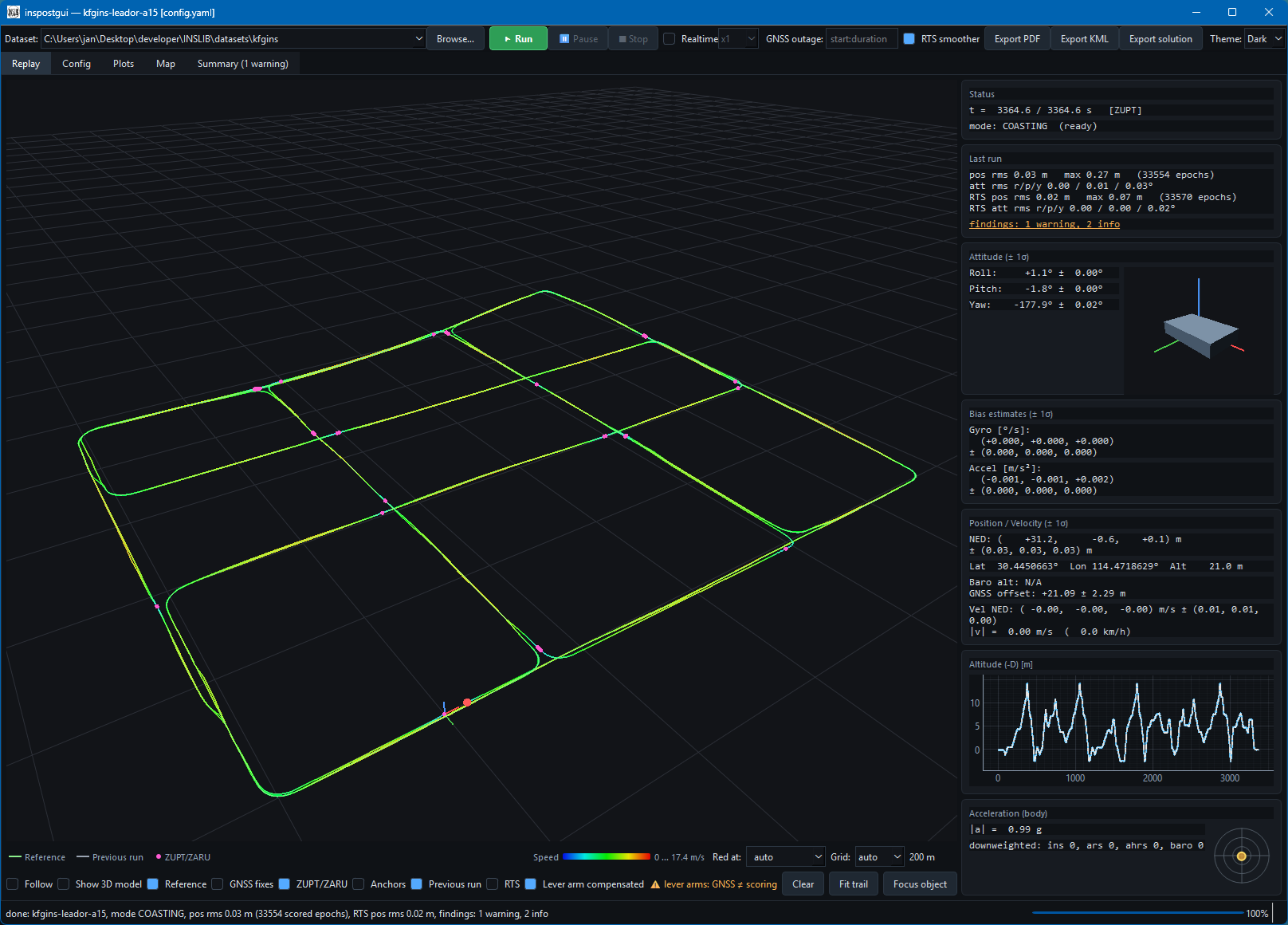Click Export PDF button
The width and height of the screenshot is (1288, 925).
[x=1017, y=38]
